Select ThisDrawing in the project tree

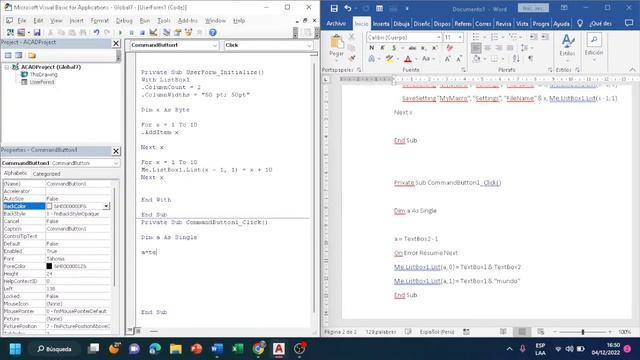click(x=43, y=75)
